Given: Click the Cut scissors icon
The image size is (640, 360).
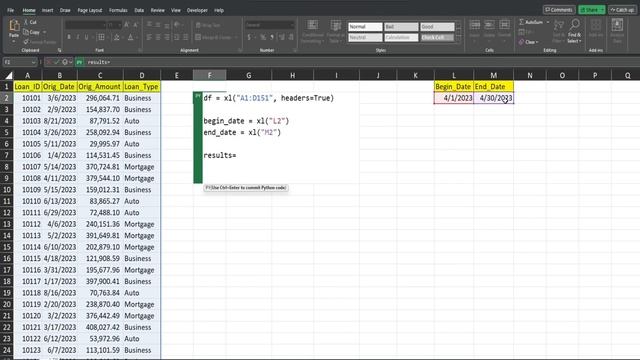Looking at the screenshot, I should (26, 22).
